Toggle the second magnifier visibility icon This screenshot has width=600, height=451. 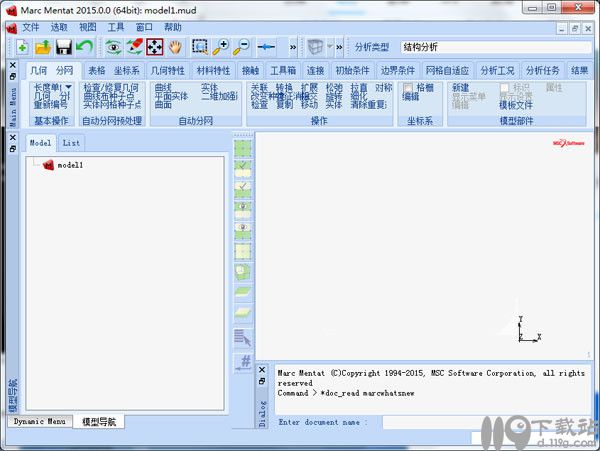(x=243, y=231)
